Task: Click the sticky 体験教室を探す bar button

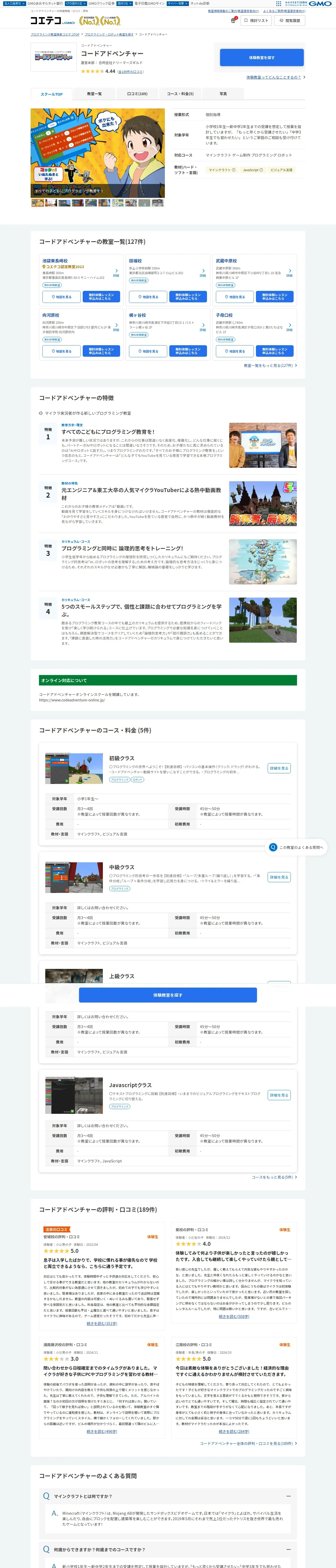Action: click(168, 995)
